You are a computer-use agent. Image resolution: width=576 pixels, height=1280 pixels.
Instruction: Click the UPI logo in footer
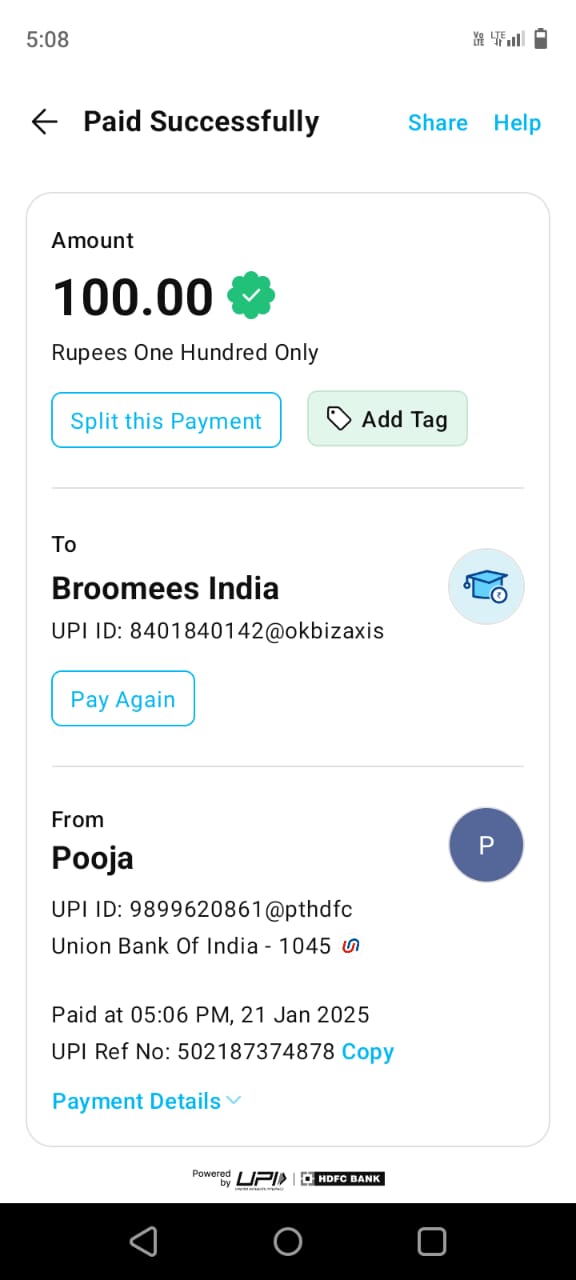tap(260, 1179)
